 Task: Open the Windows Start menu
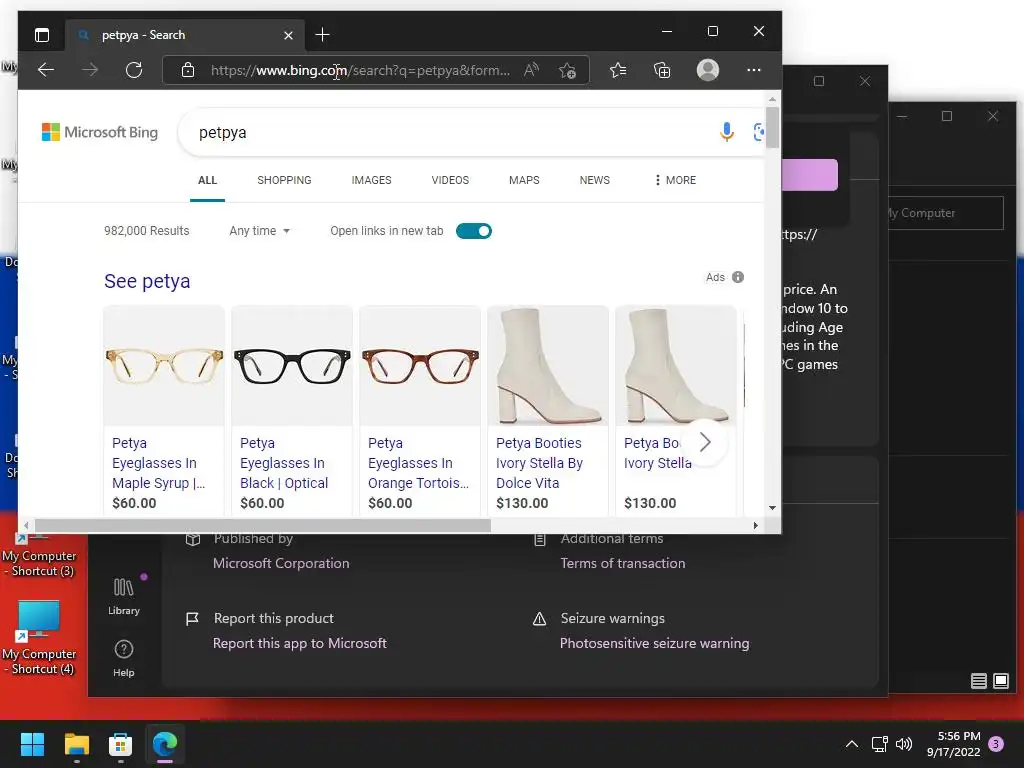(x=32, y=744)
